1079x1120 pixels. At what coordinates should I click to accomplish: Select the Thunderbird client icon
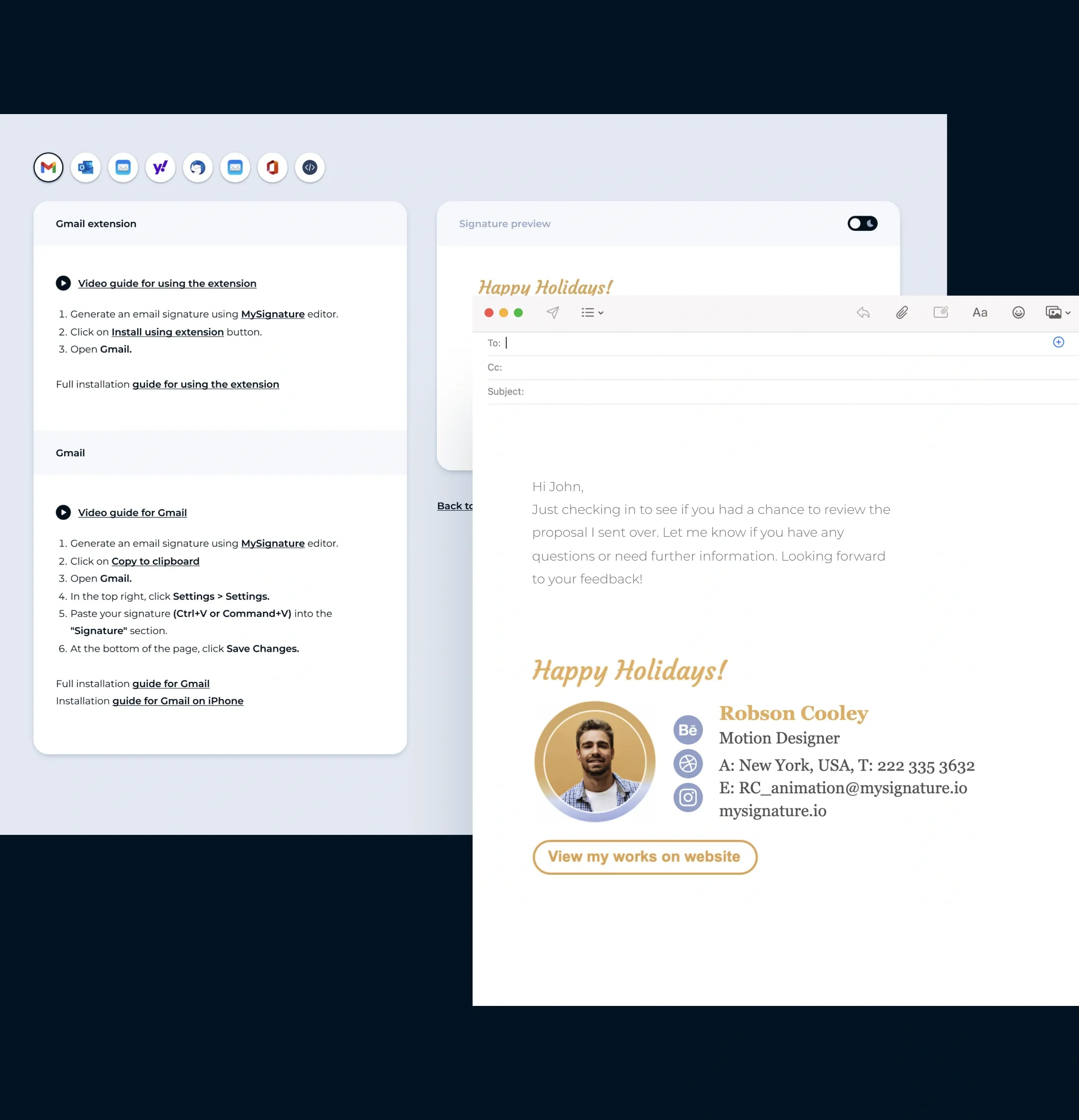click(198, 167)
